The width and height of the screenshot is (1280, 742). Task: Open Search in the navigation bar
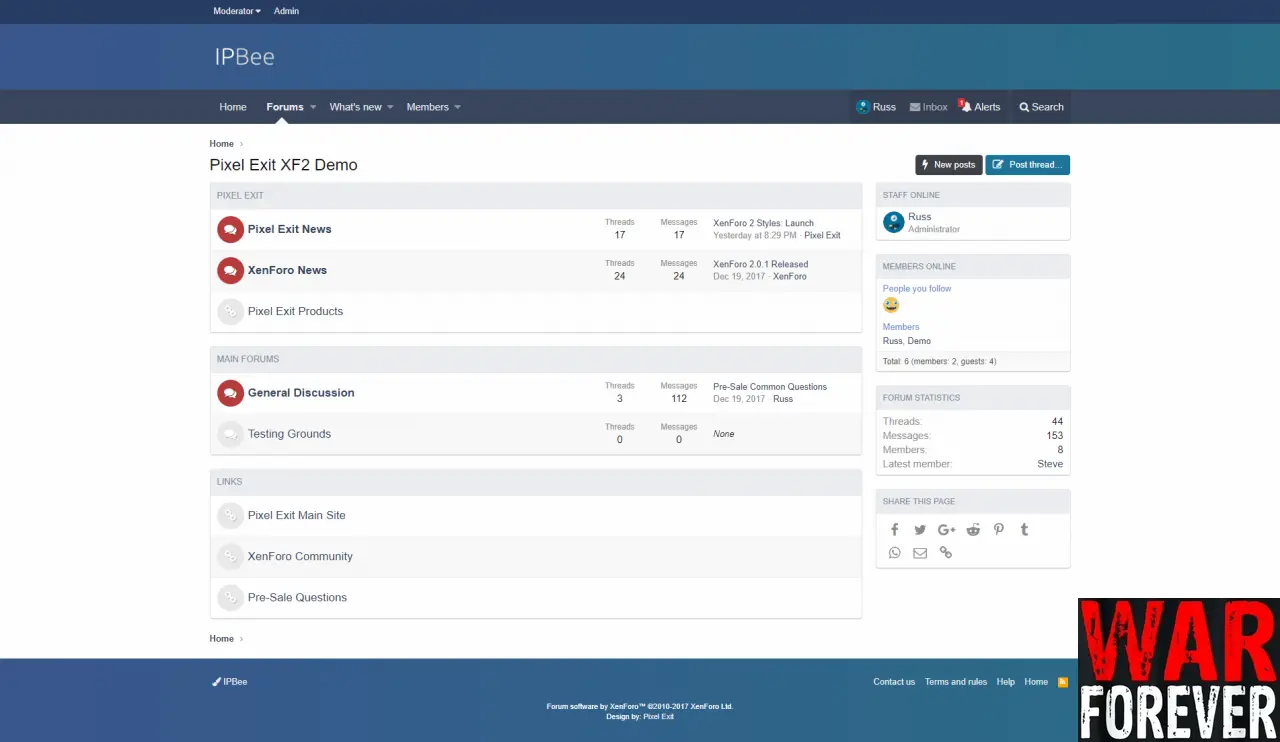point(1041,107)
